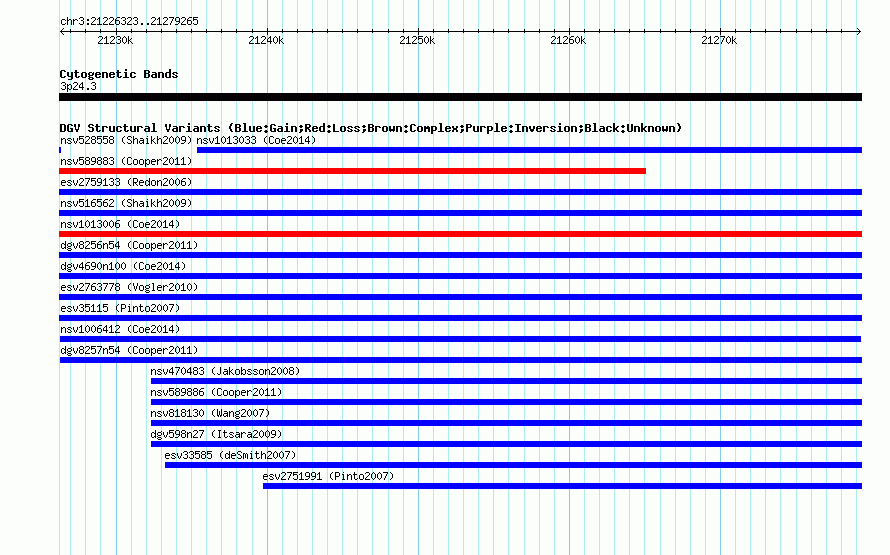
Task: Click the chr3:21226323..21279265 coordinate label
Action: 129,22
